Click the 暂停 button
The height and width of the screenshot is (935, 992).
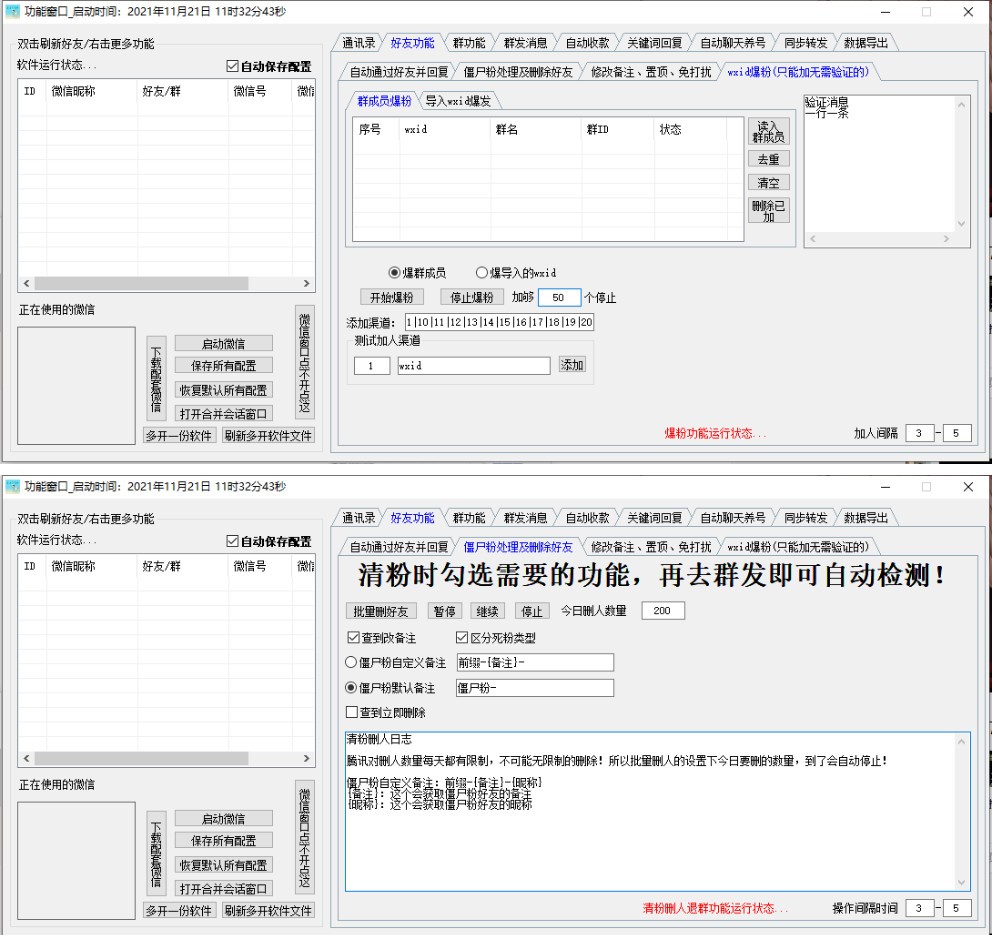coord(444,611)
